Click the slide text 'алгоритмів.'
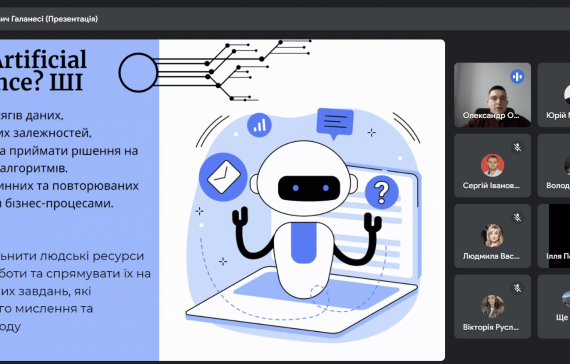 coord(34,168)
